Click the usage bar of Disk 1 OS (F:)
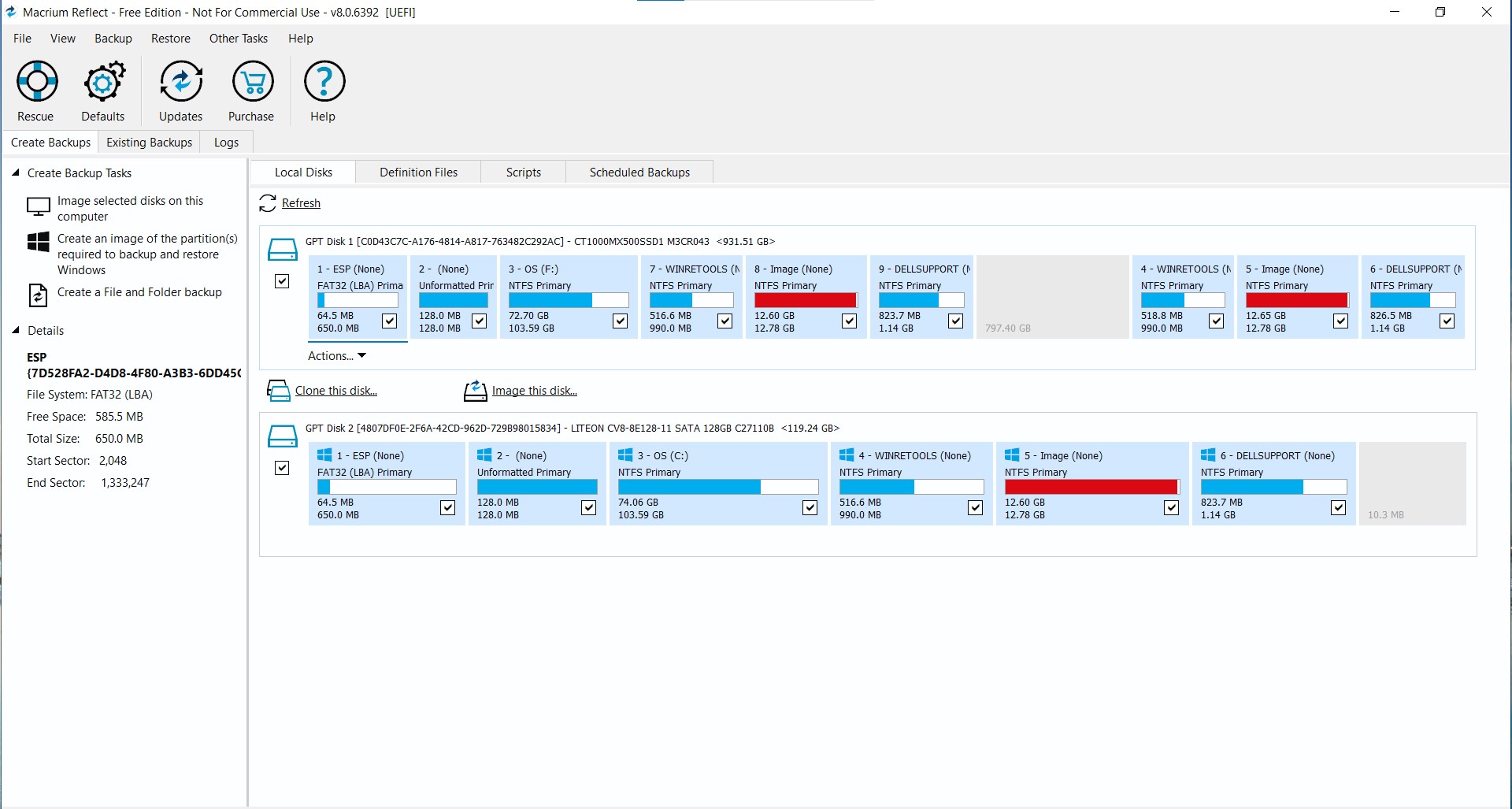The width and height of the screenshot is (1512, 809). 569,300
